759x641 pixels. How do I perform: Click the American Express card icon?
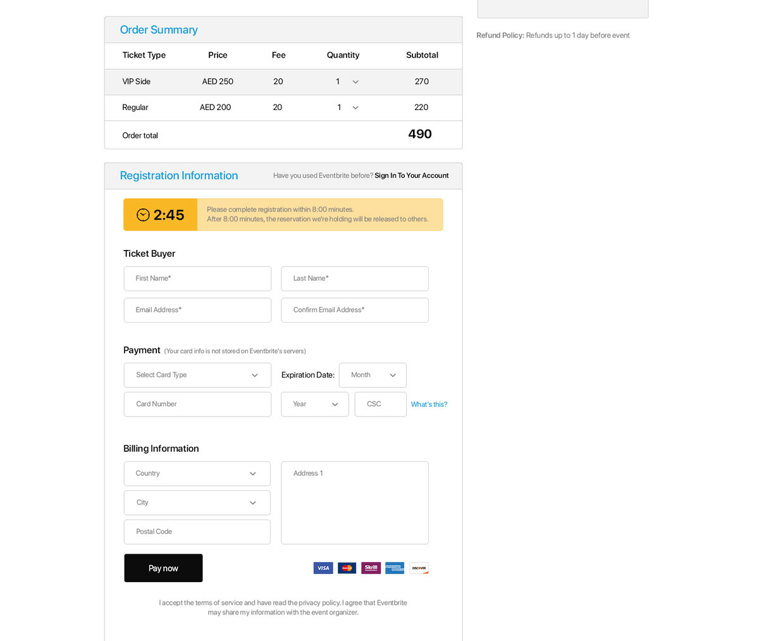click(395, 568)
